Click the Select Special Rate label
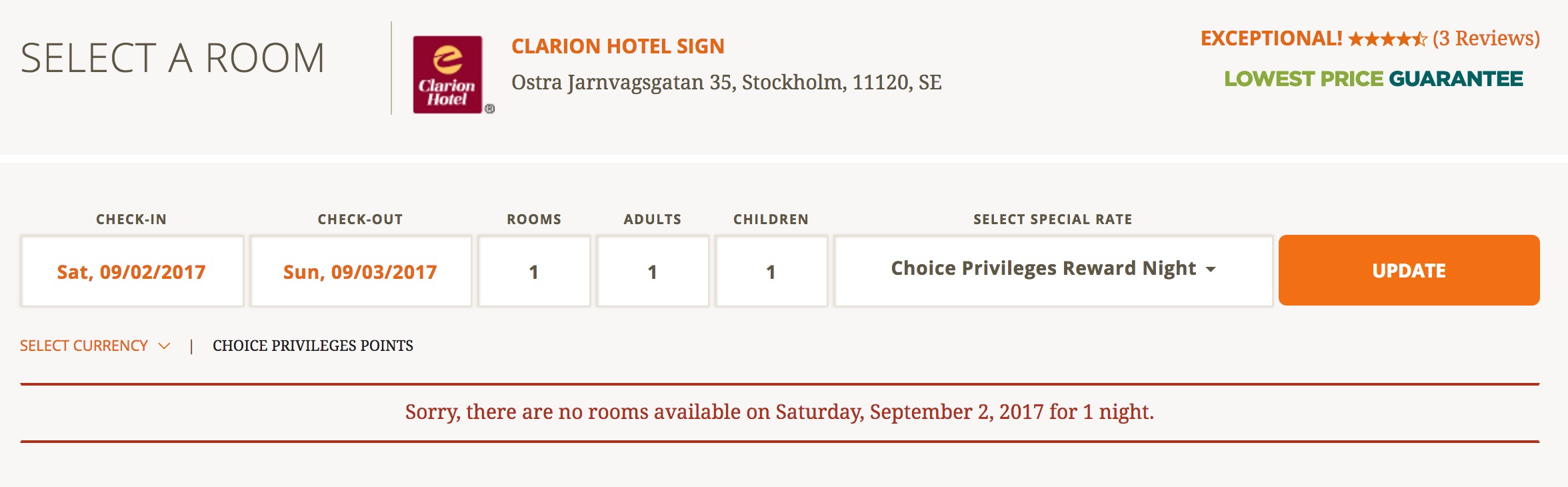 (1052, 219)
